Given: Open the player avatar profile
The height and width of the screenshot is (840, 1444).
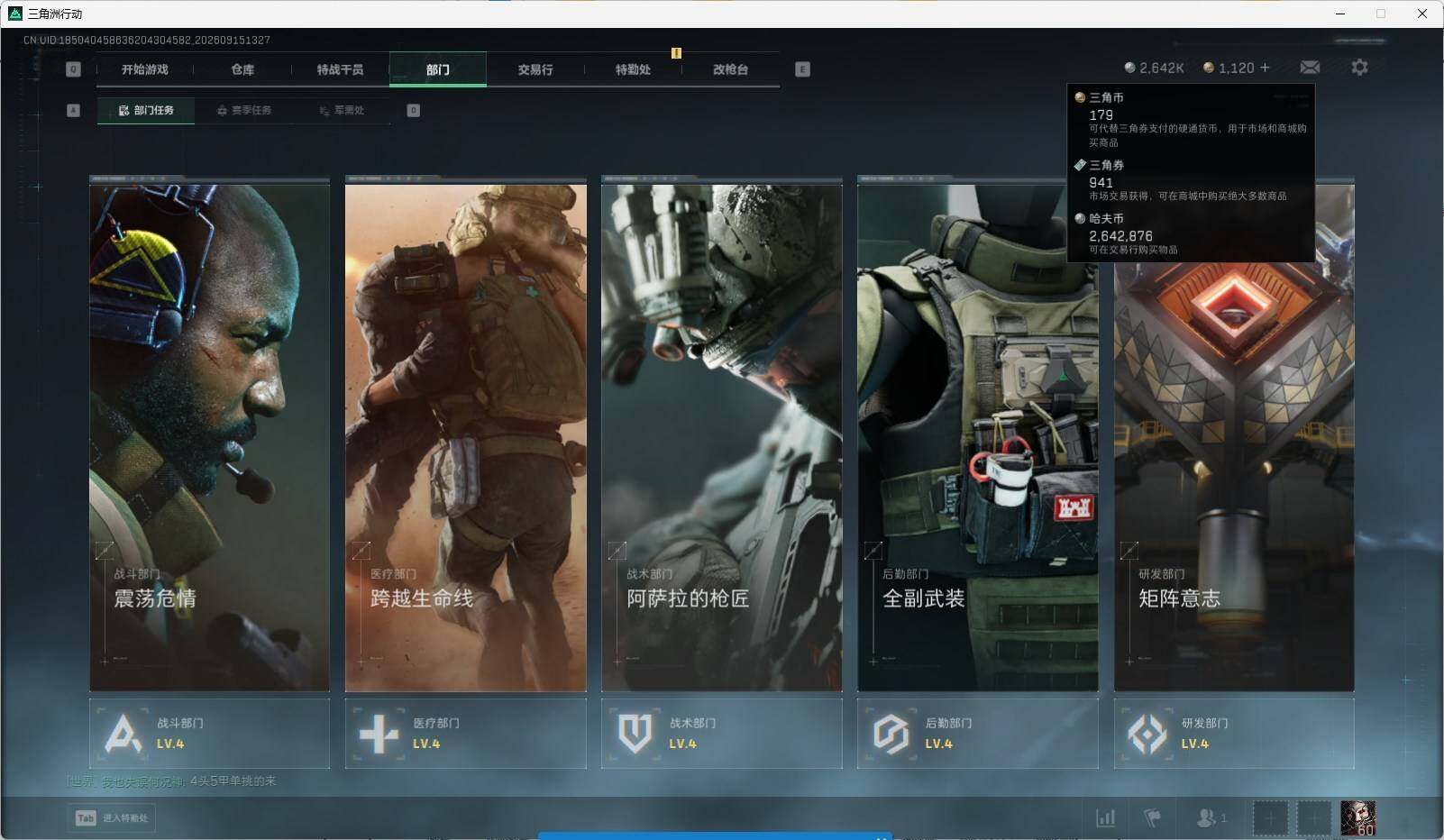Looking at the screenshot, I should point(1358,817).
